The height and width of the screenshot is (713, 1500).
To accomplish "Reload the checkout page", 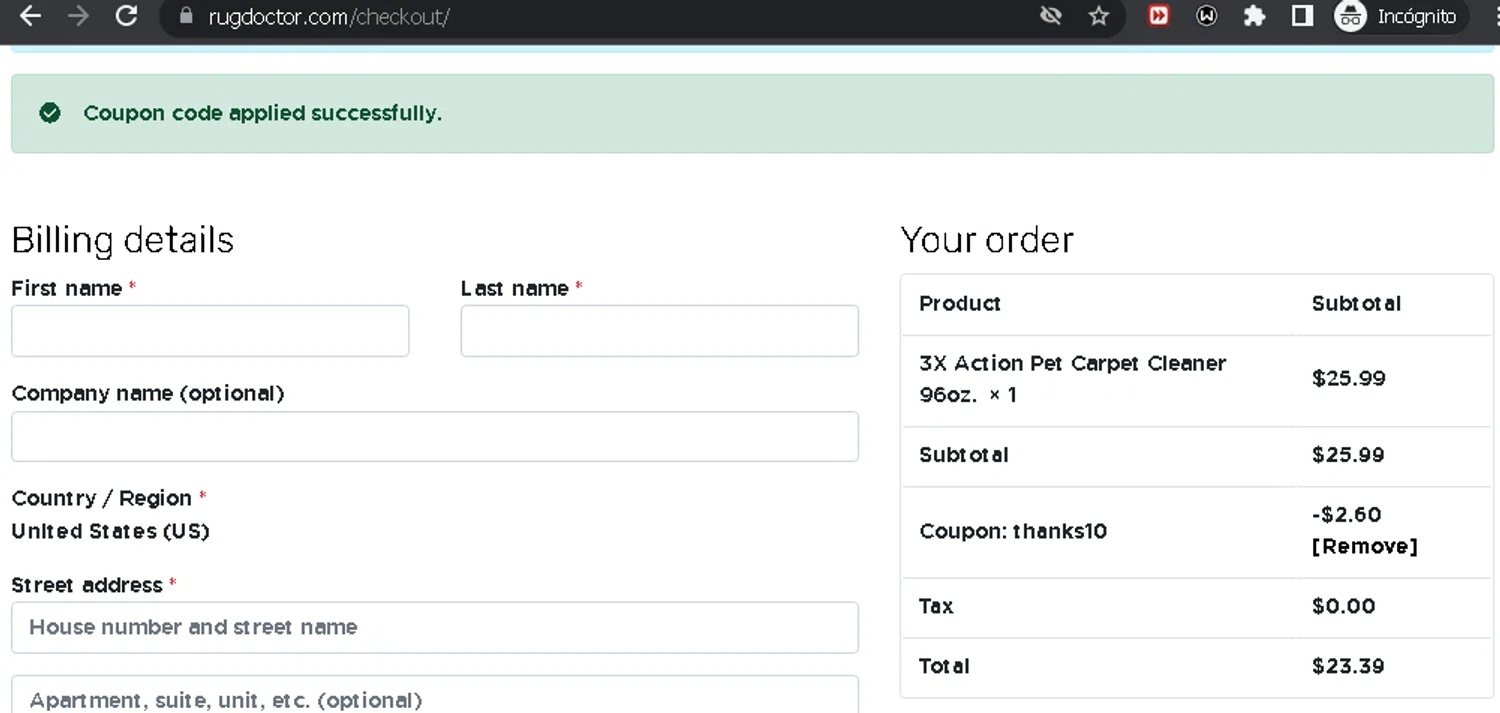I will (126, 16).
